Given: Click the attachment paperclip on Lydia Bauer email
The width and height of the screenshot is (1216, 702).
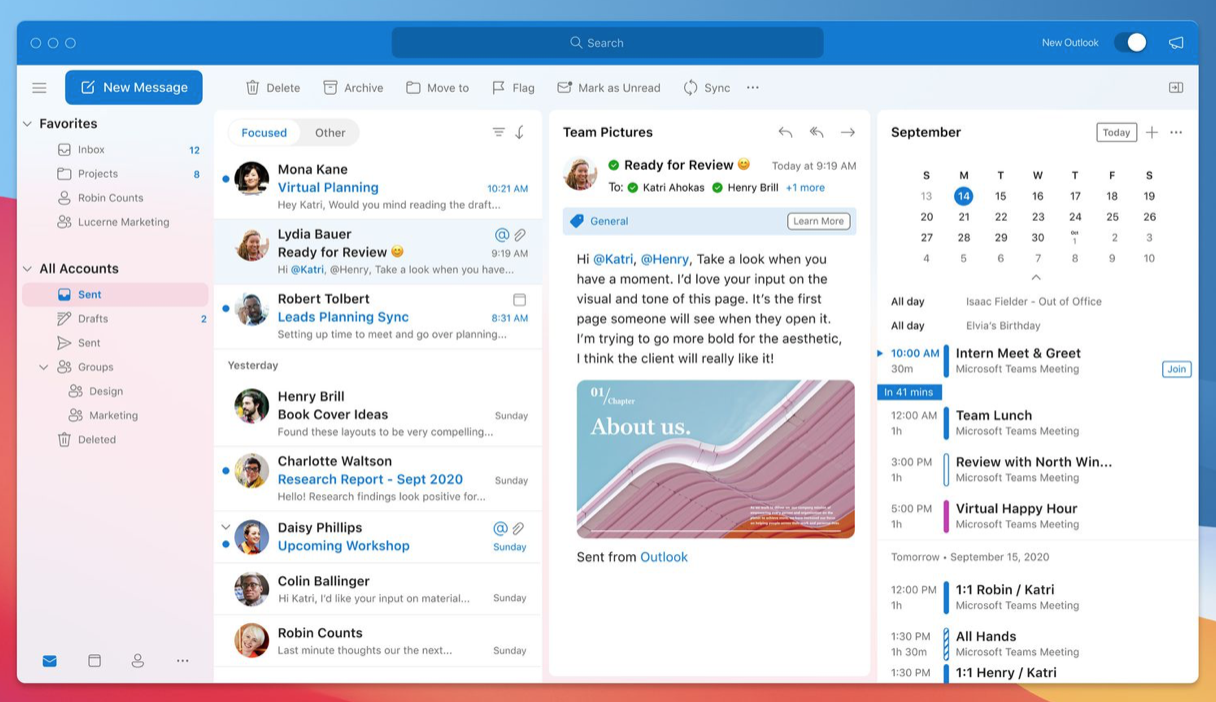Looking at the screenshot, I should pos(520,235).
